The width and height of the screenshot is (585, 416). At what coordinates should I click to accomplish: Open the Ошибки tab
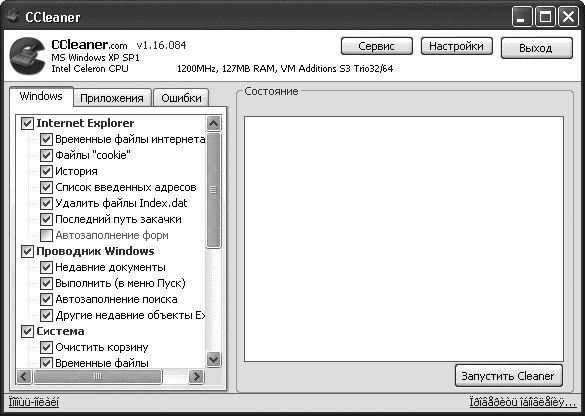(x=181, y=98)
